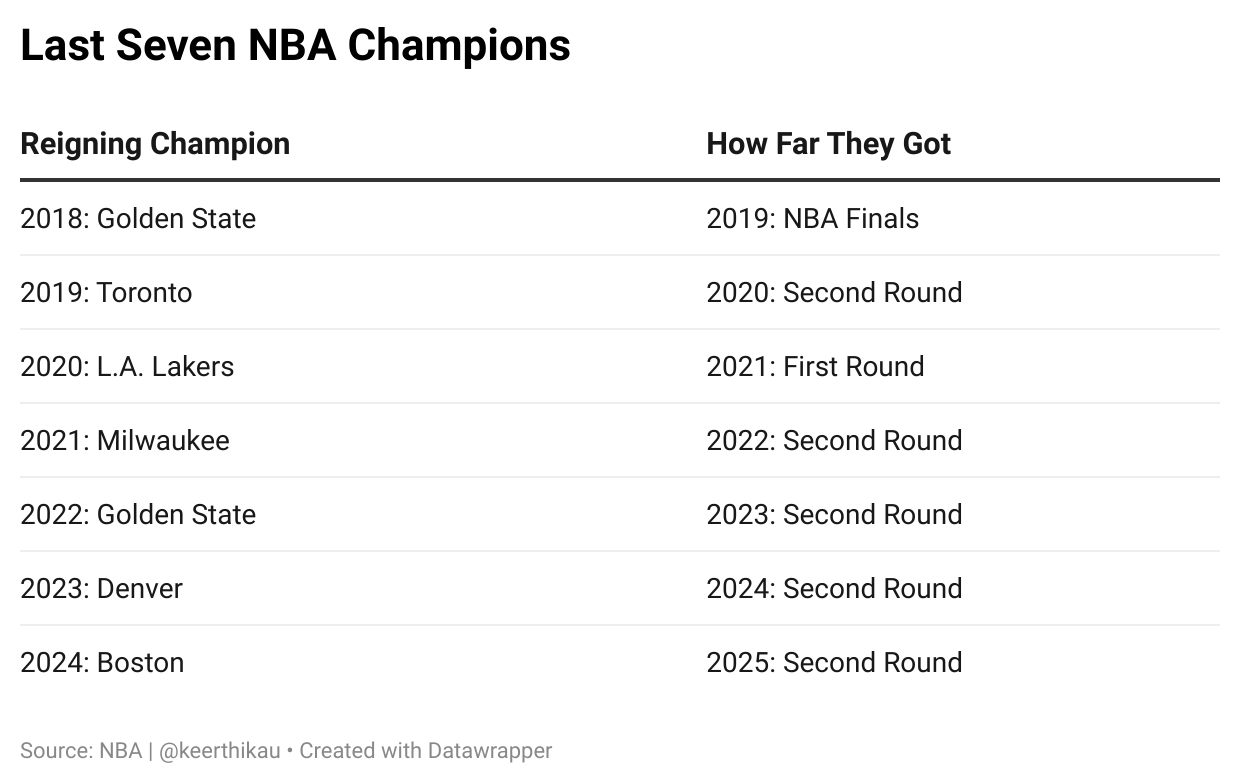The height and width of the screenshot is (784, 1240).
Task: Click the "2022: Second Round" result cell
Action: click(x=834, y=441)
